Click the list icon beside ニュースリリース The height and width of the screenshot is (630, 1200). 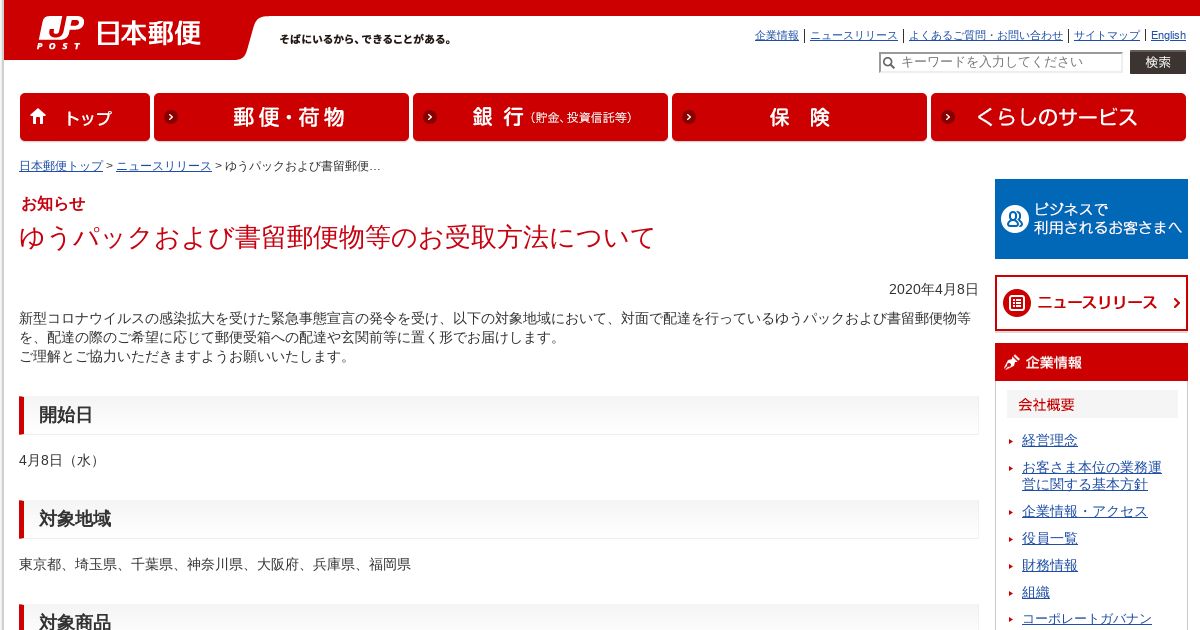tap(1017, 303)
